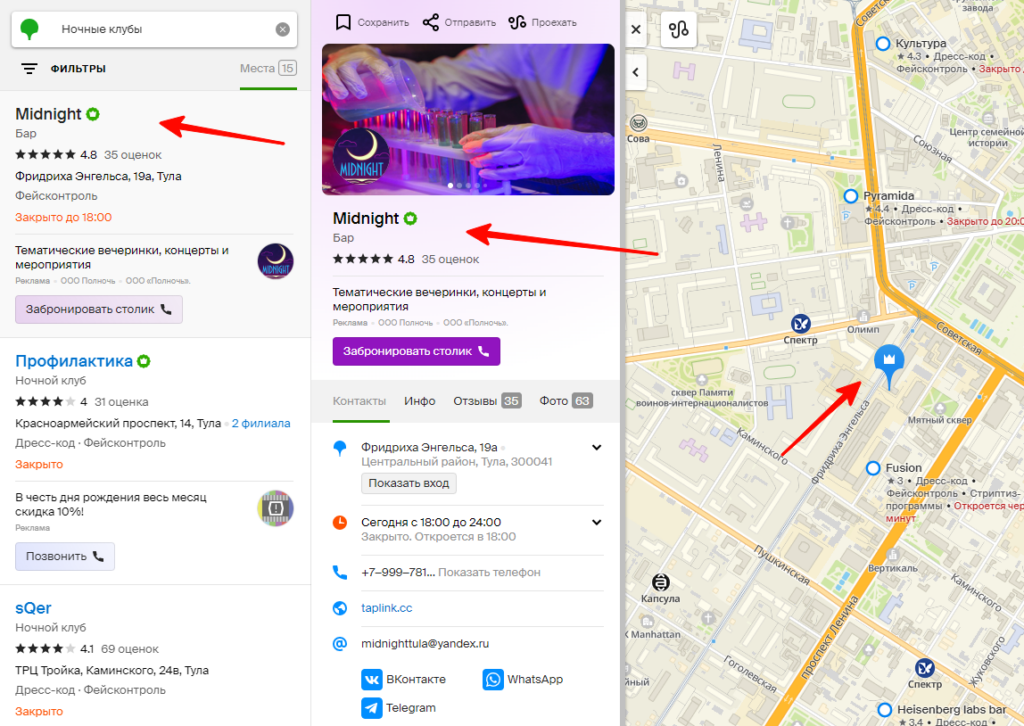The image size is (1024, 726).
Task: Click Забронировать столик in list card
Action: [x=99, y=309]
